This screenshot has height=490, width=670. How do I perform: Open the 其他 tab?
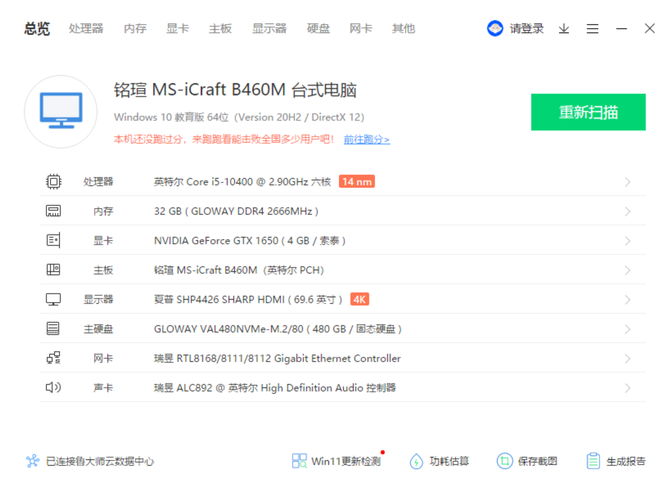[403, 29]
